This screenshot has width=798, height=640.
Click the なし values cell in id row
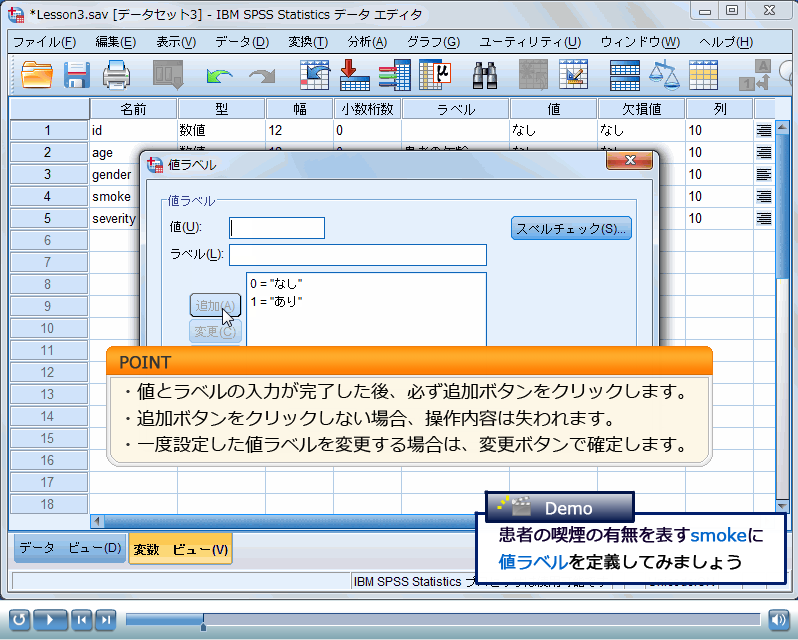click(x=553, y=131)
